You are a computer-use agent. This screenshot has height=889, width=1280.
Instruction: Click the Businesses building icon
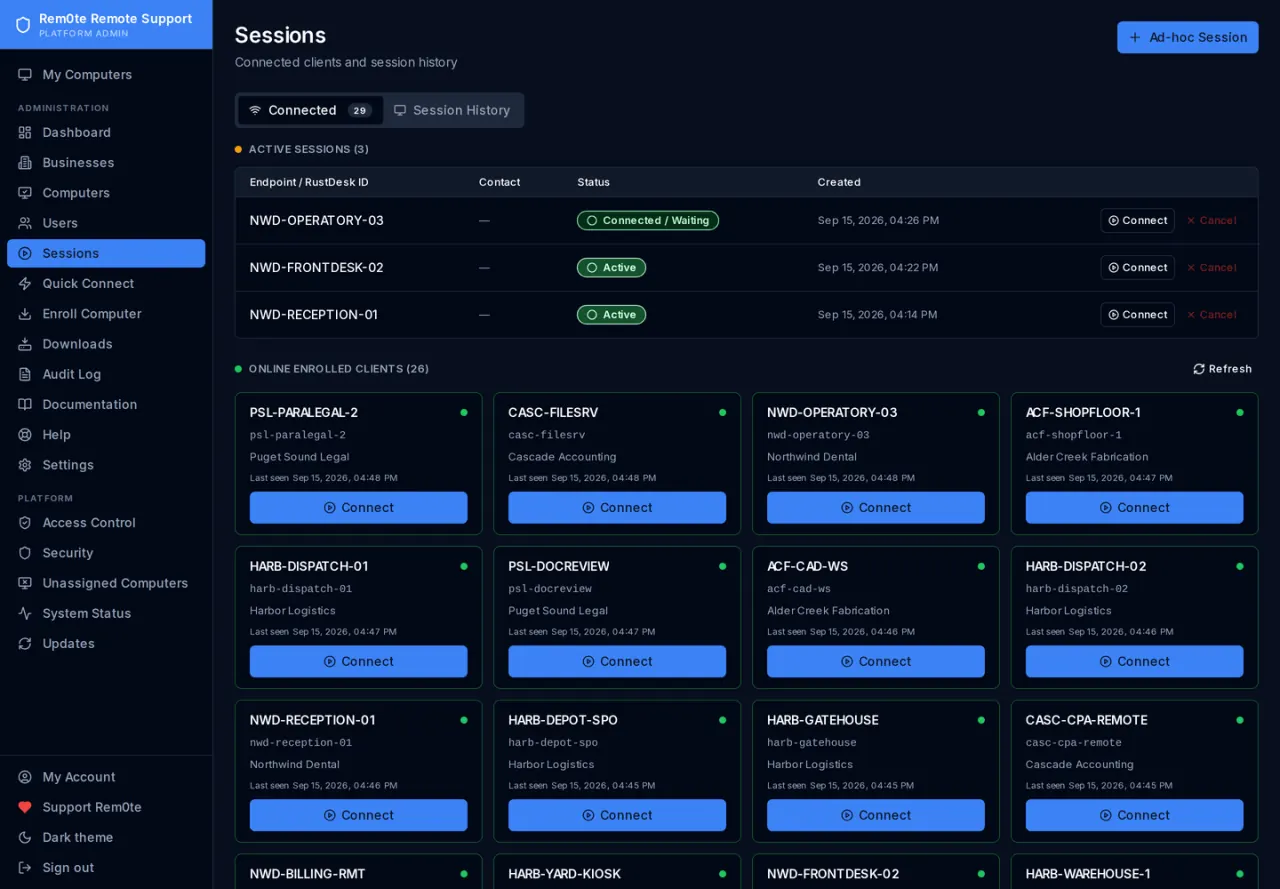25,163
